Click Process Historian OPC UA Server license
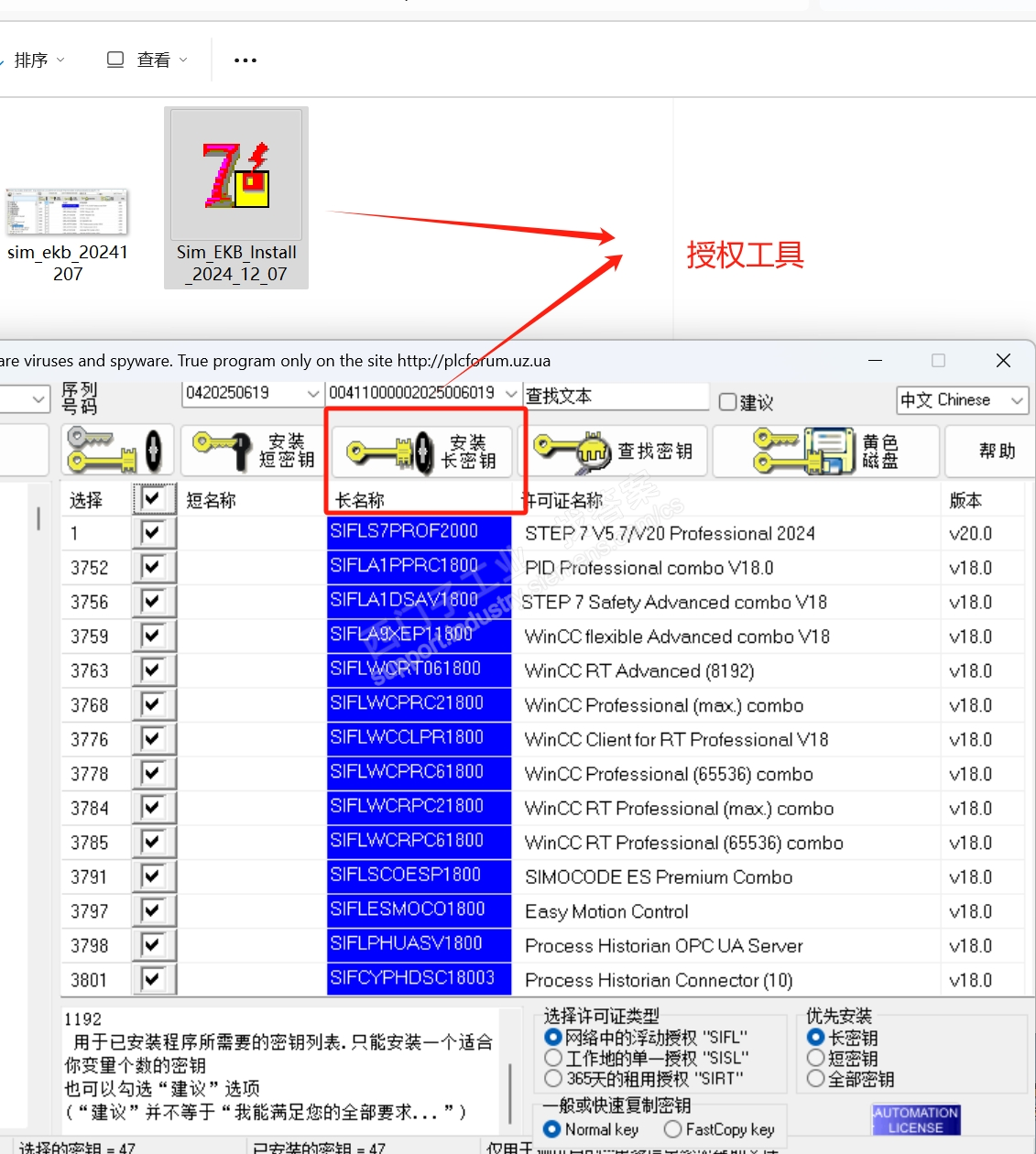 (663, 946)
